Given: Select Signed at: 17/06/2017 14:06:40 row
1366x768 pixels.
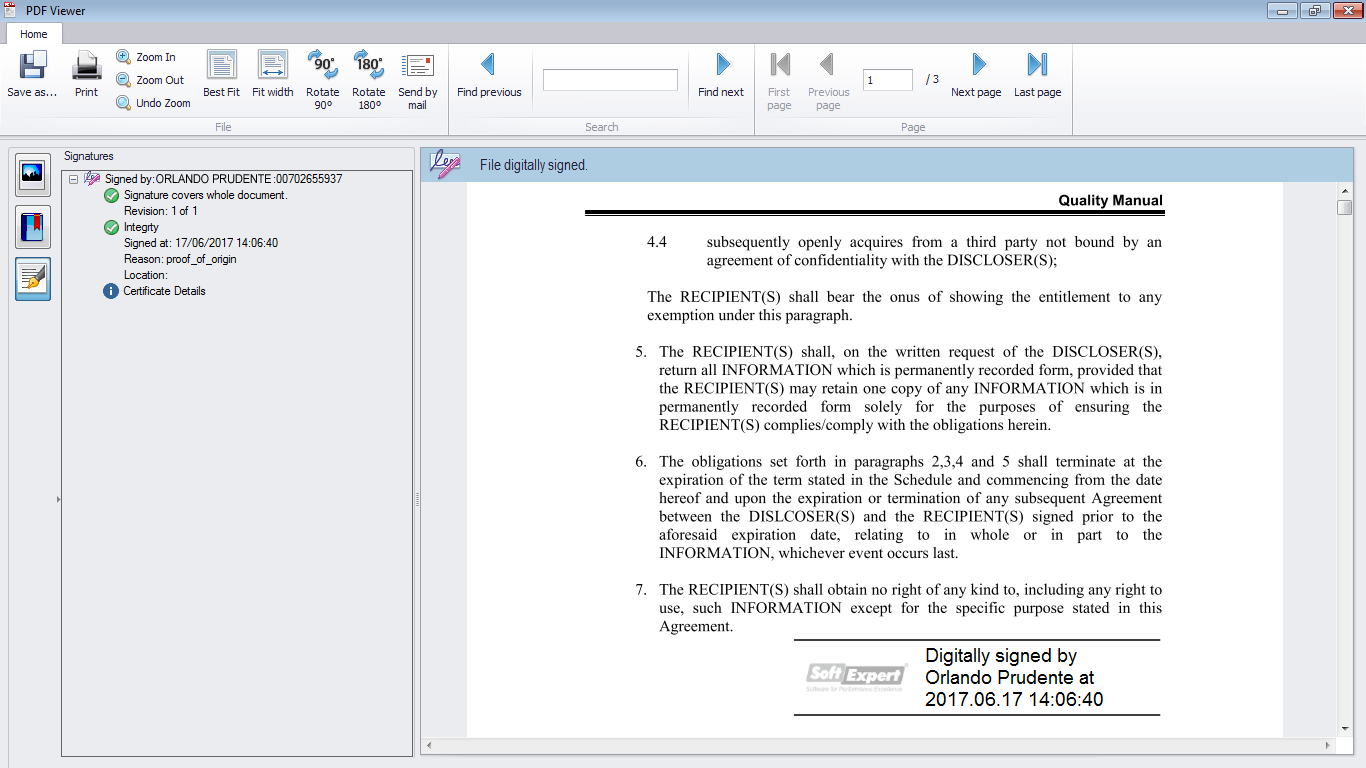Looking at the screenshot, I should click(x=201, y=243).
